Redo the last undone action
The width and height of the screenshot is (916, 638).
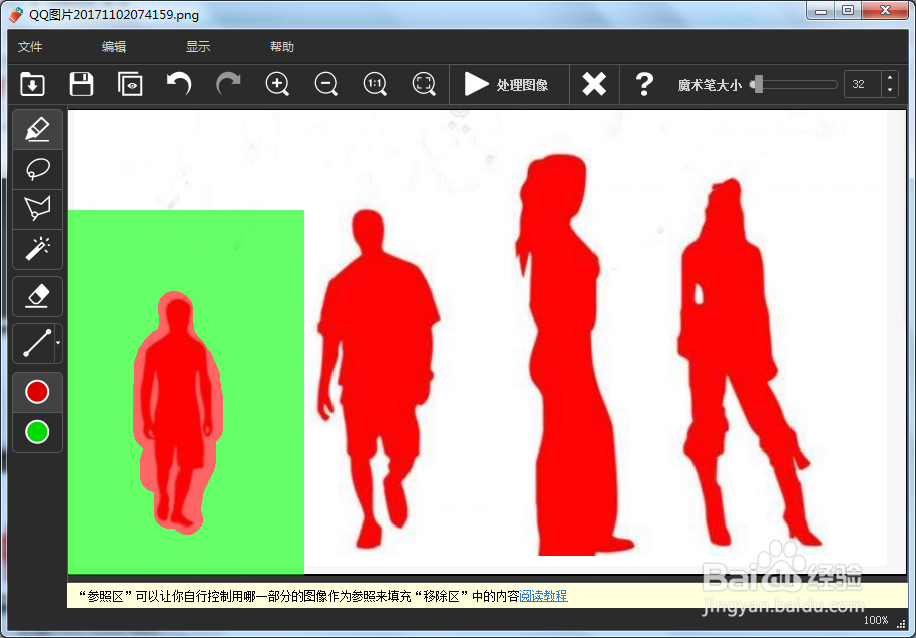coord(228,84)
